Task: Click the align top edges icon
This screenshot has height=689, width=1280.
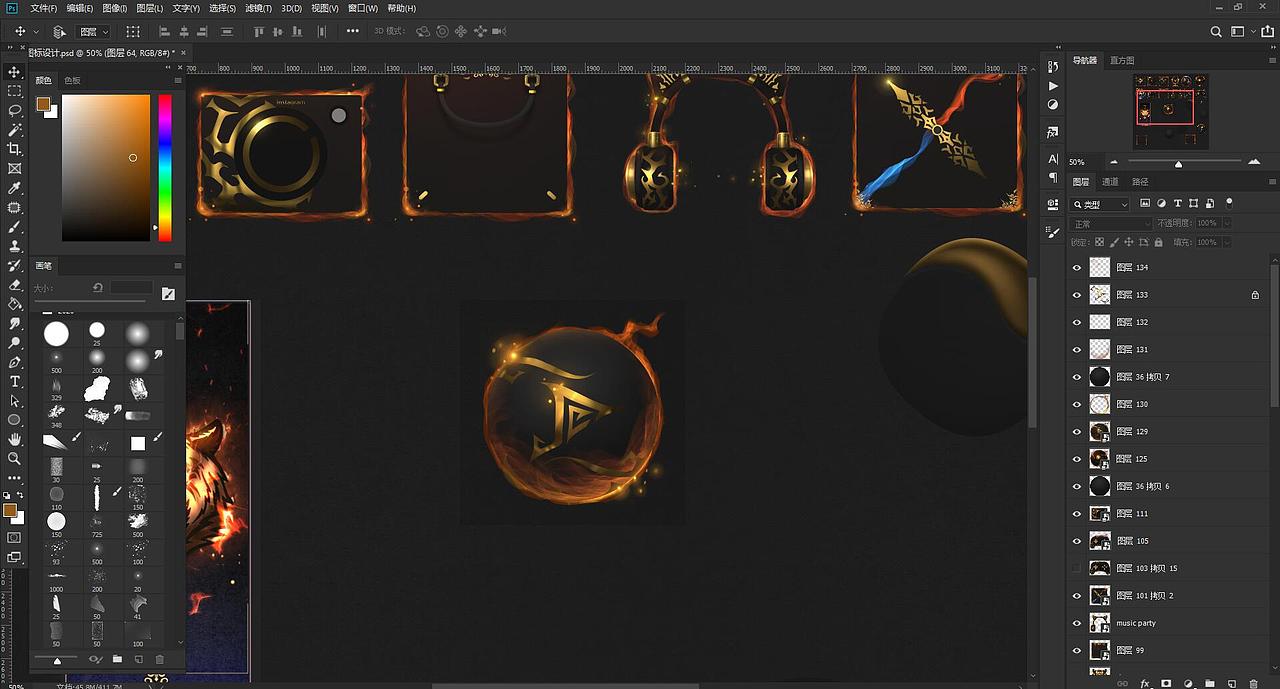Action: pyautogui.click(x=259, y=32)
